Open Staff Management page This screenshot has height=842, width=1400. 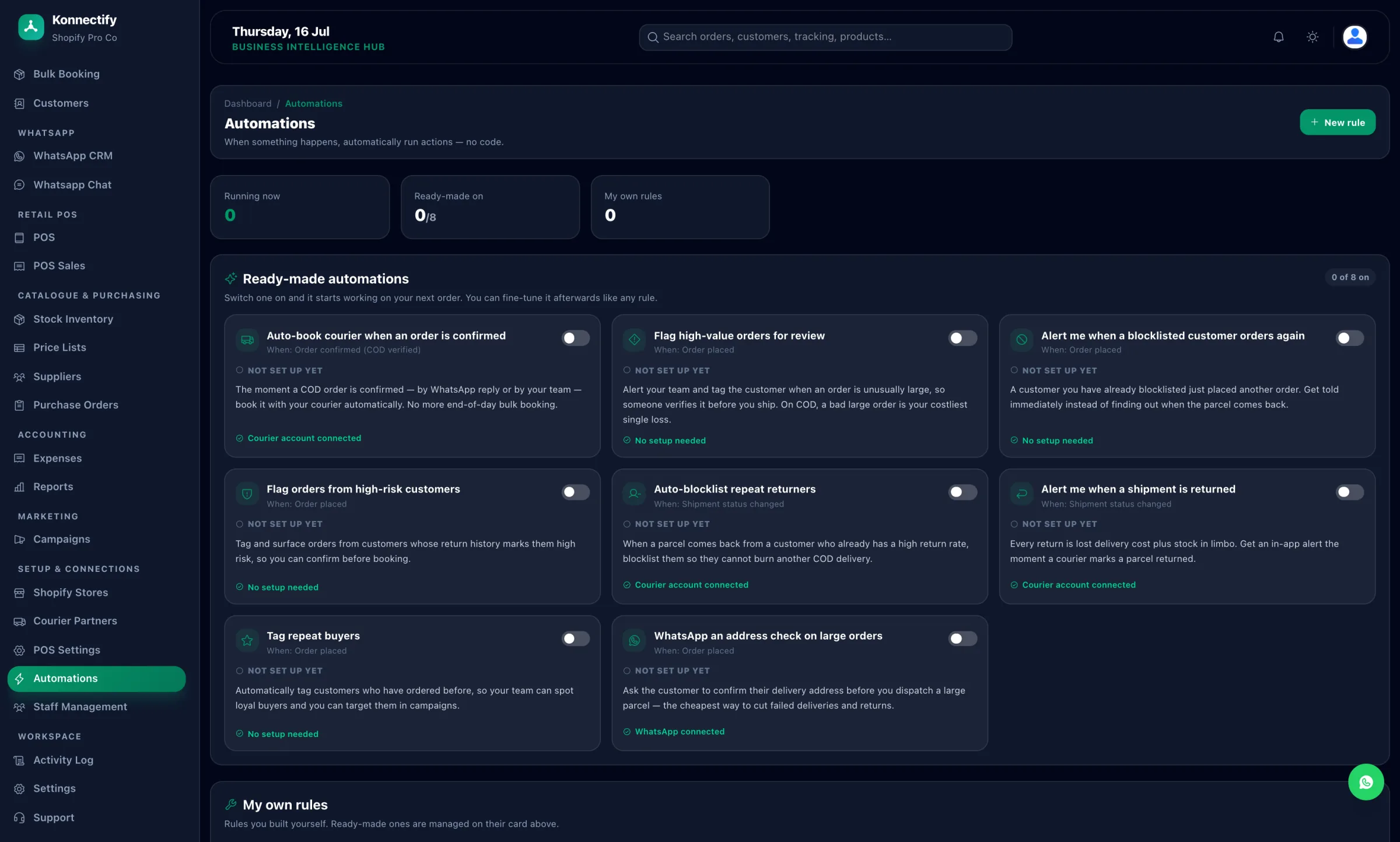click(x=96, y=707)
